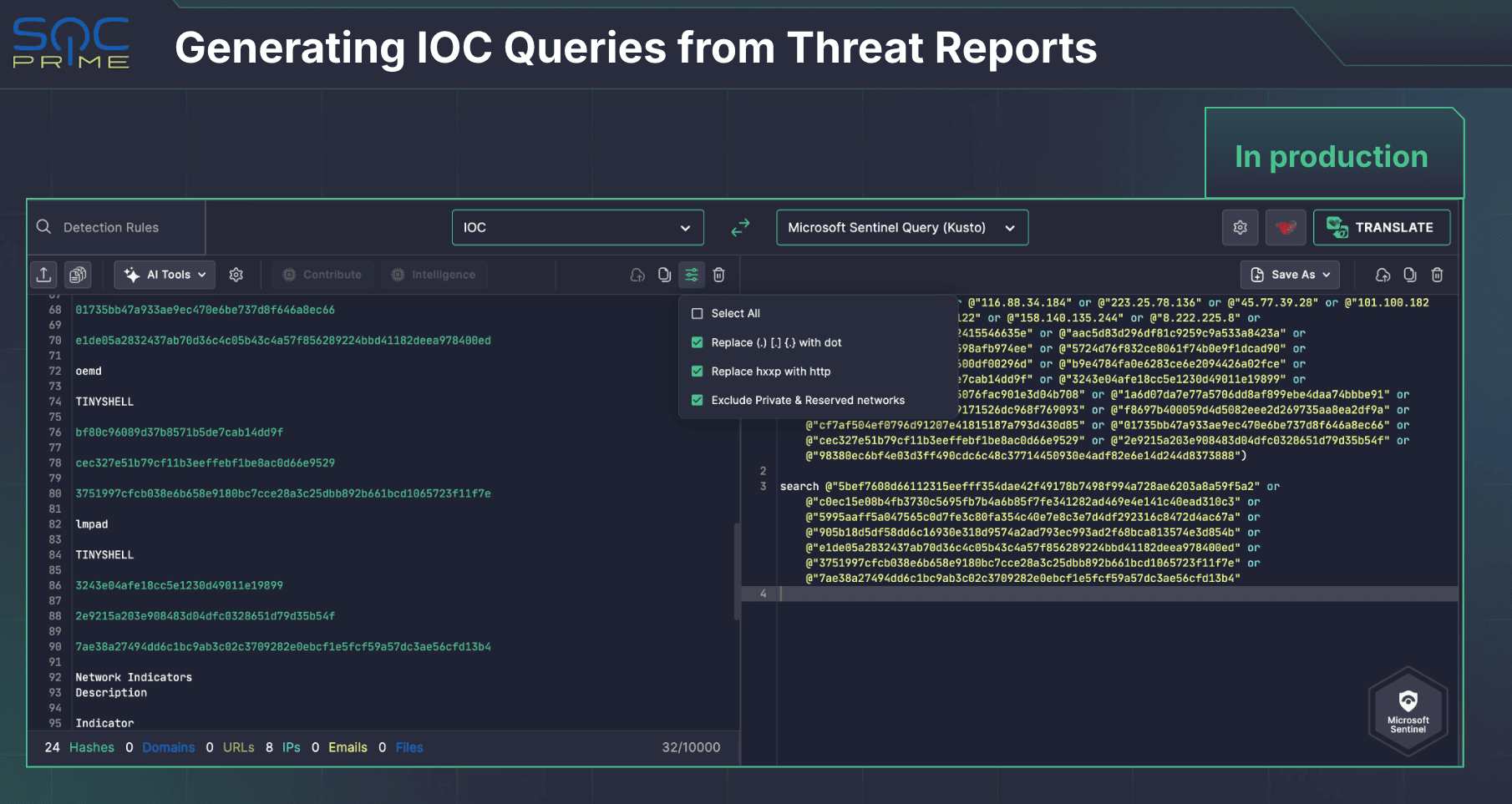Toggle the IOC parsing options sliders icon
Screen dimensions: 1512x804
pos(692,275)
